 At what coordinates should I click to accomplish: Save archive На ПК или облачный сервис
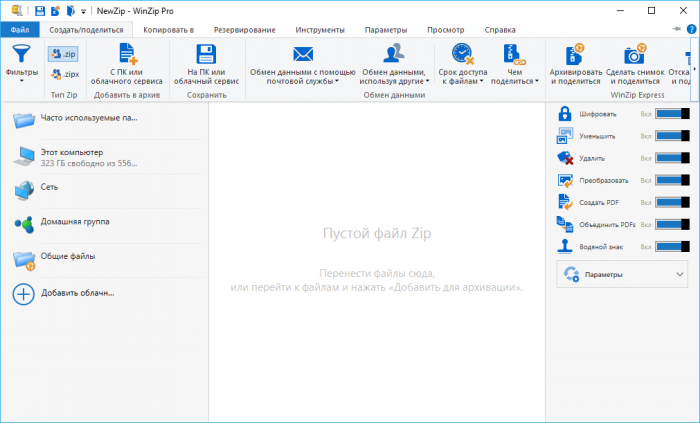click(206, 65)
